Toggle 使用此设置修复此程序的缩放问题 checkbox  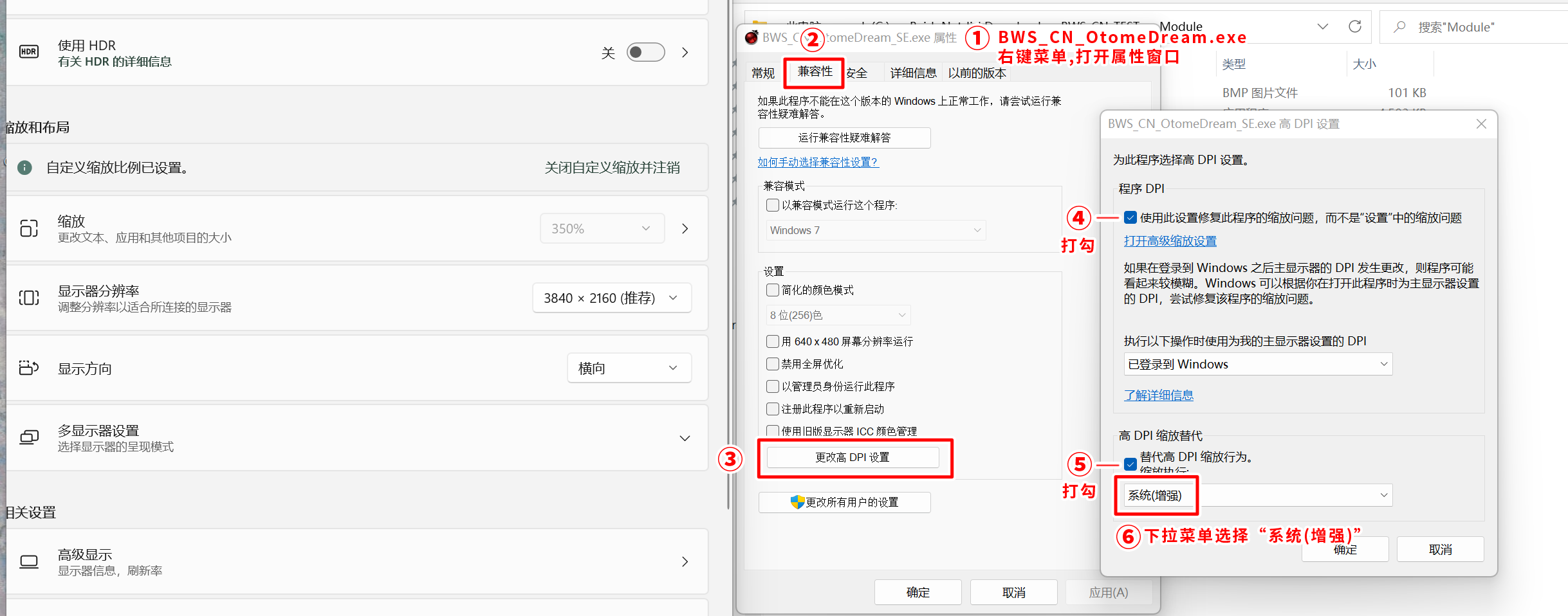pos(1130,218)
